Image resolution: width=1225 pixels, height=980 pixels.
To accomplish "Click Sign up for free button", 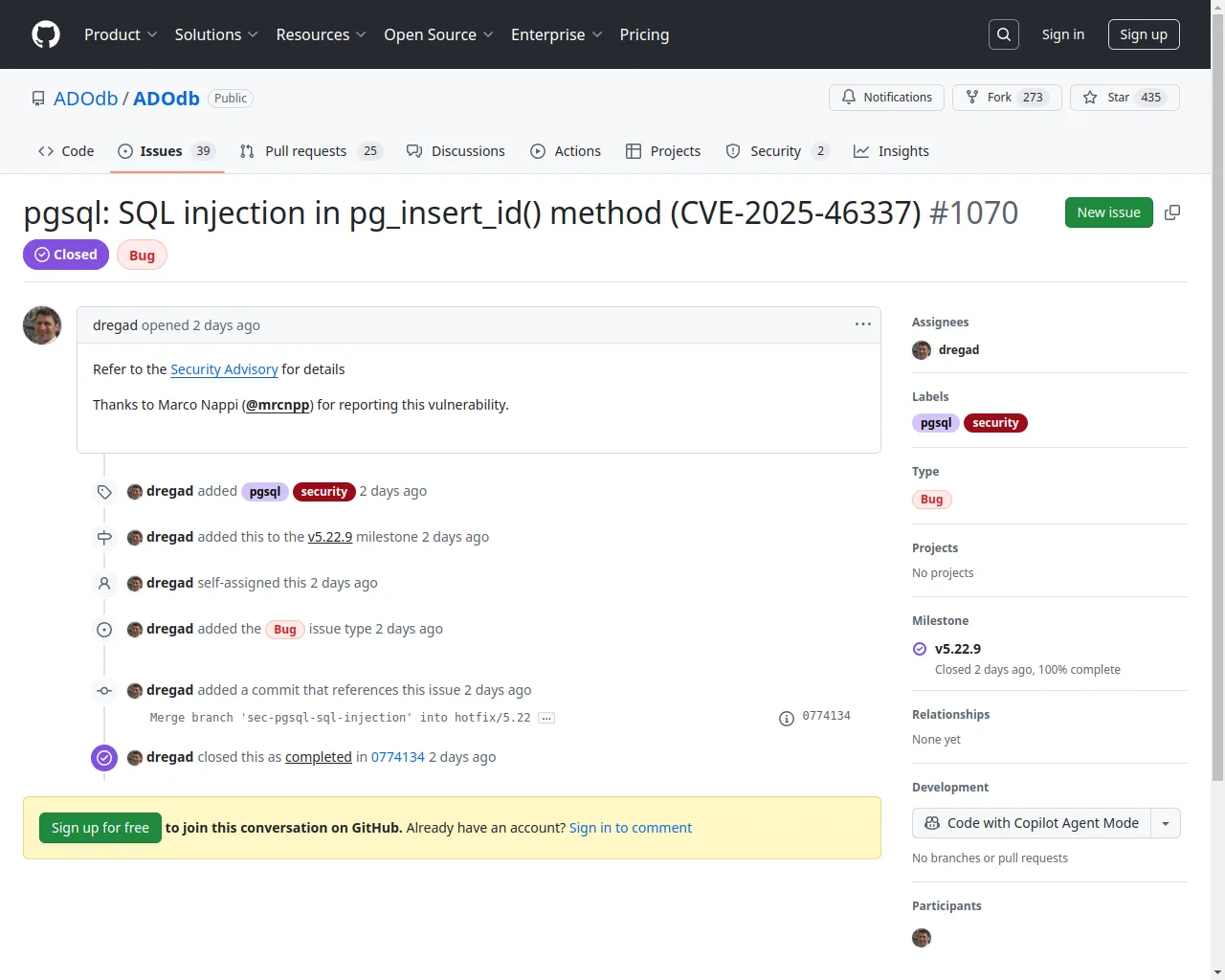I will click(100, 828).
